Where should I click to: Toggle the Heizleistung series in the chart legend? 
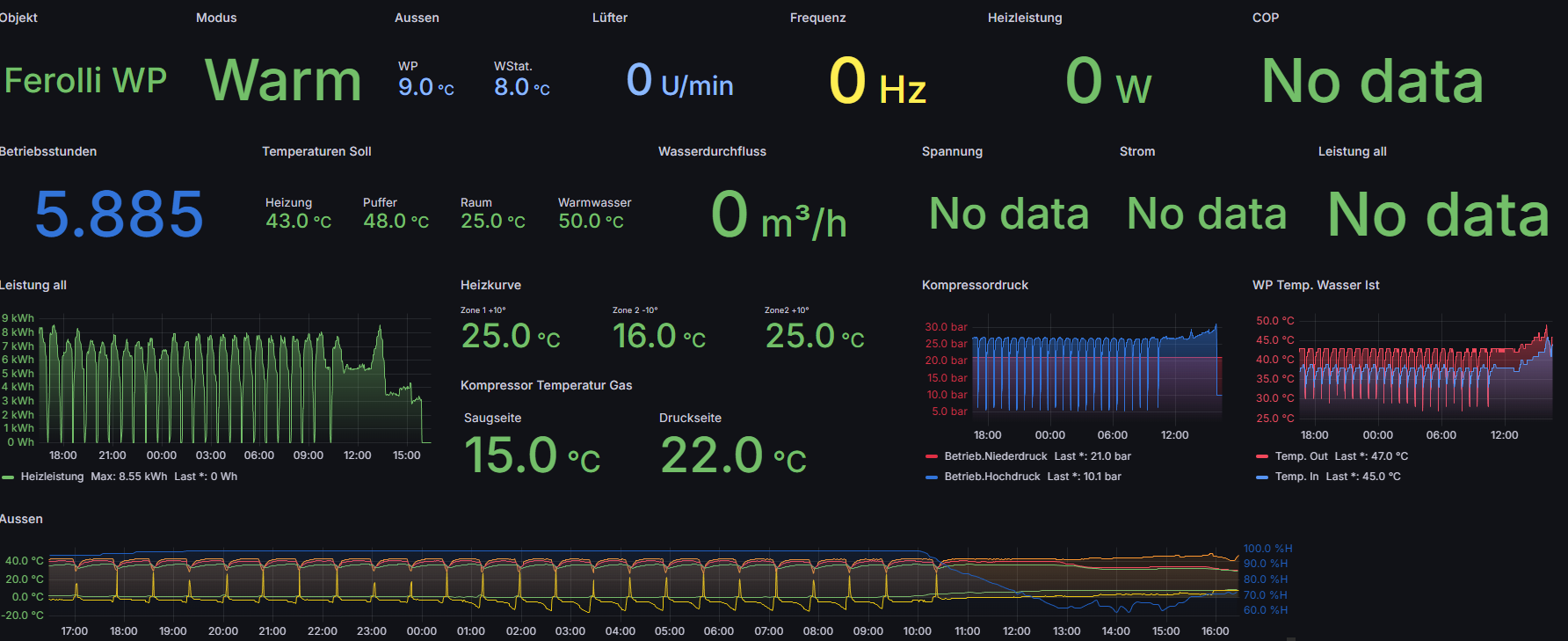pos(52,477)
